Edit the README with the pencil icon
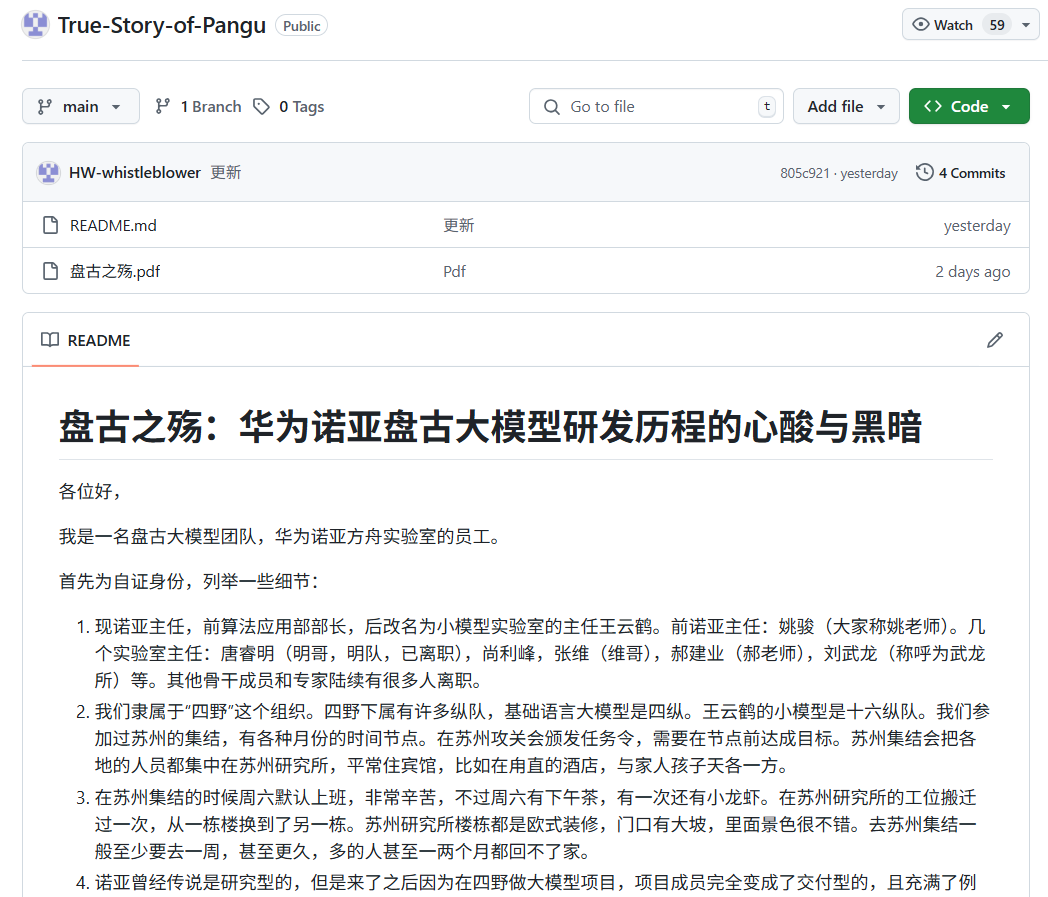Viewport: 1048px width, 897px height. 995,340
